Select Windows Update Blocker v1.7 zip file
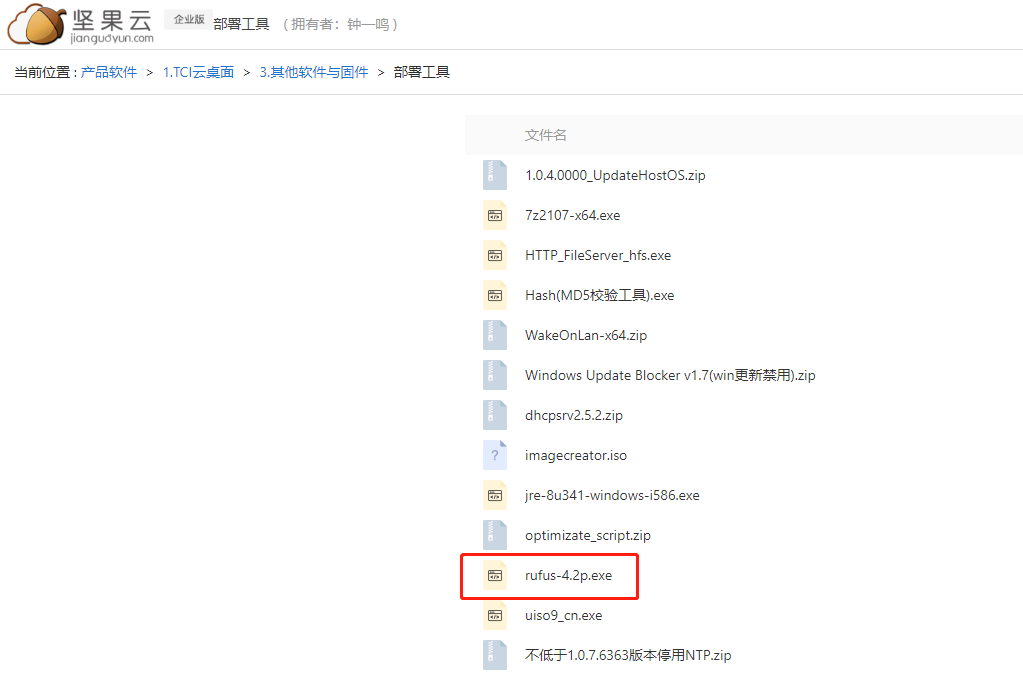Screen dimensions: 1023x688 (670, 375)
